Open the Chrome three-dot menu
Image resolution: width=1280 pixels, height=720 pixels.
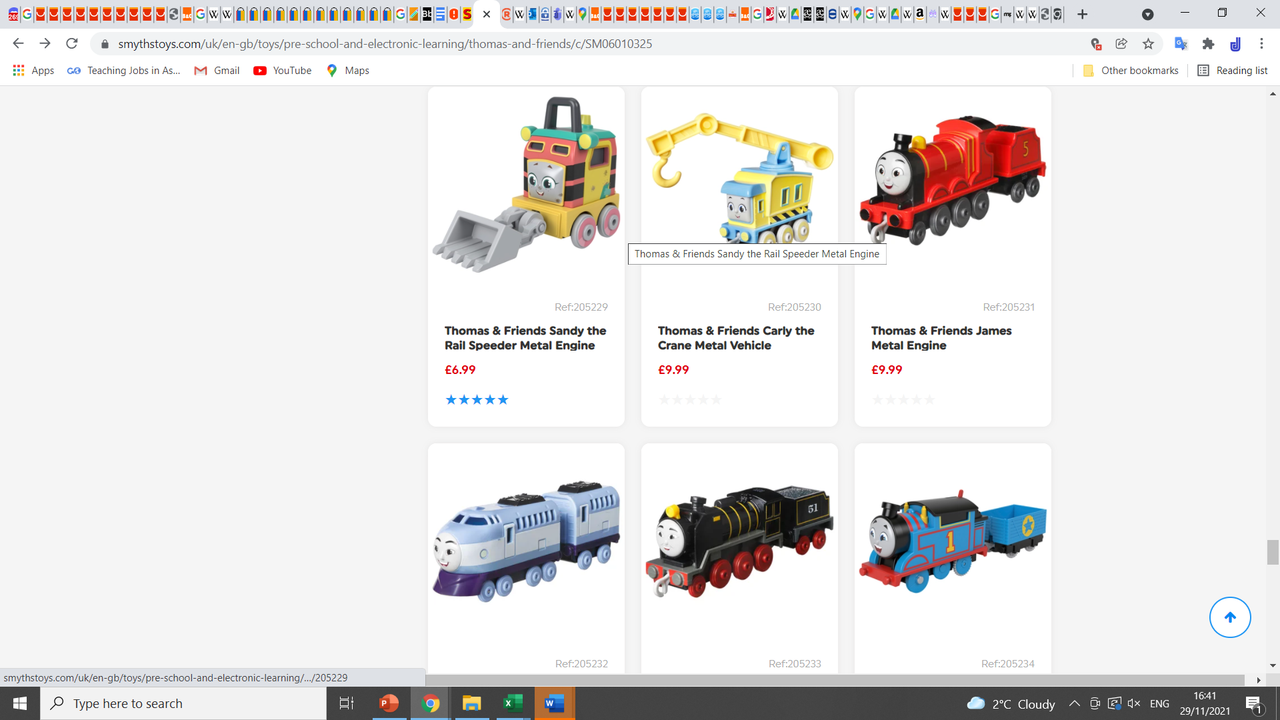(1263, 44)
